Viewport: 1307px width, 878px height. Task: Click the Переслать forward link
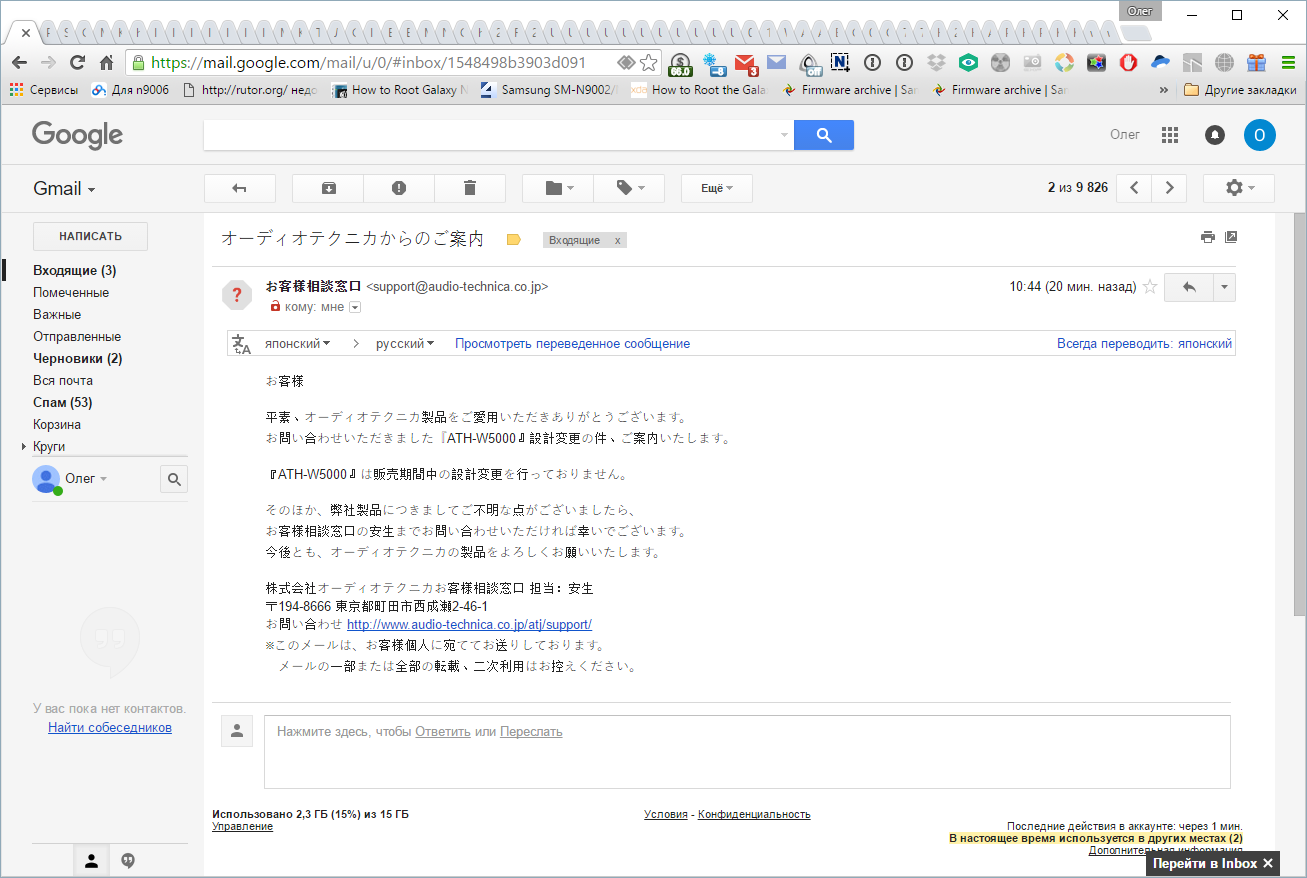tap(531, 732)
